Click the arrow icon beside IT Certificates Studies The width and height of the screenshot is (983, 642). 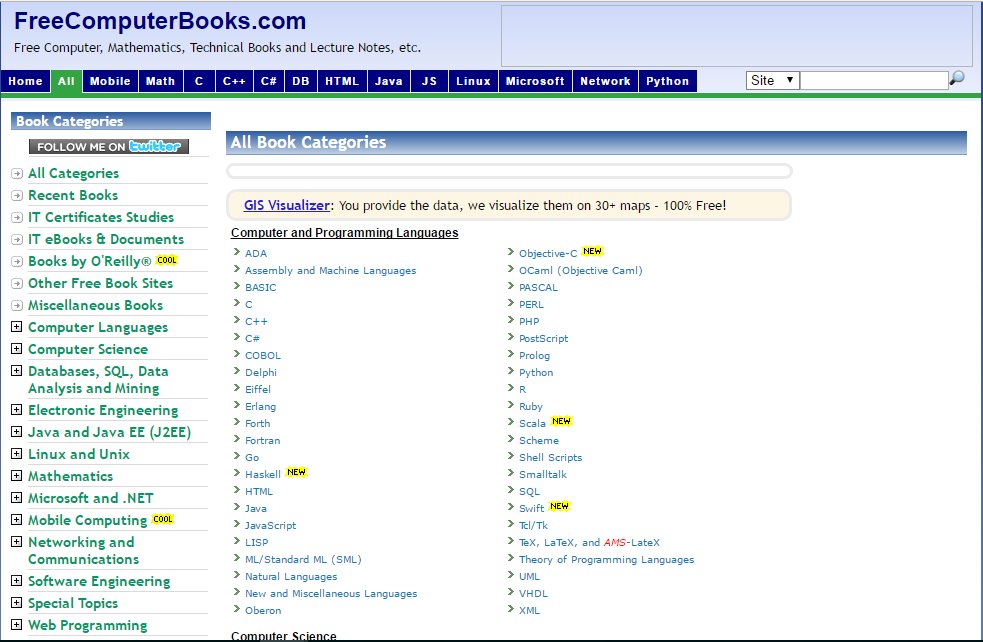(17, 218)
